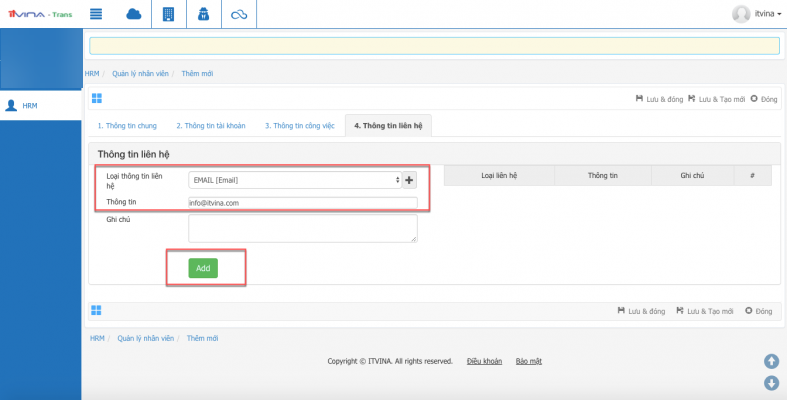787x400 pixels.
Task: Click the scroll-down arrow icon
Action: click(771, 383)
